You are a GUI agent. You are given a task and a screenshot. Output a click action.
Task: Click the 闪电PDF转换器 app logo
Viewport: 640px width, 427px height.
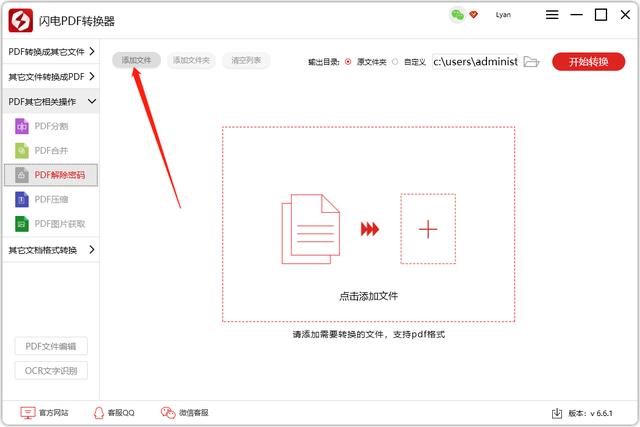pyautogui.click(x=20, y=20)
